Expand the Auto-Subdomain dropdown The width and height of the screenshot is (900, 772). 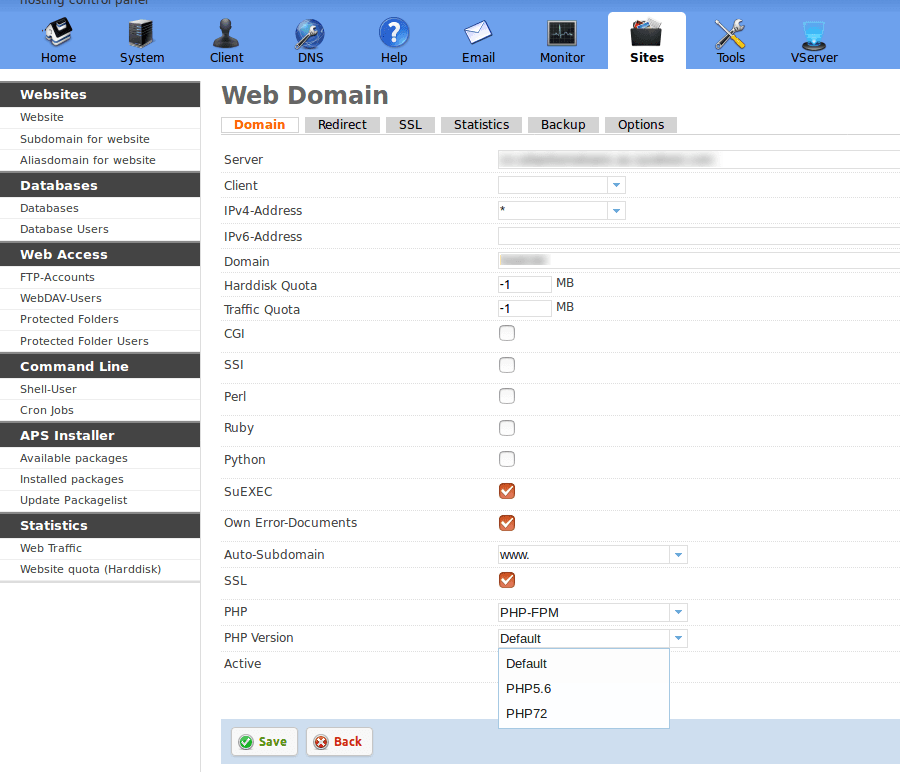(x=678, y=555)
